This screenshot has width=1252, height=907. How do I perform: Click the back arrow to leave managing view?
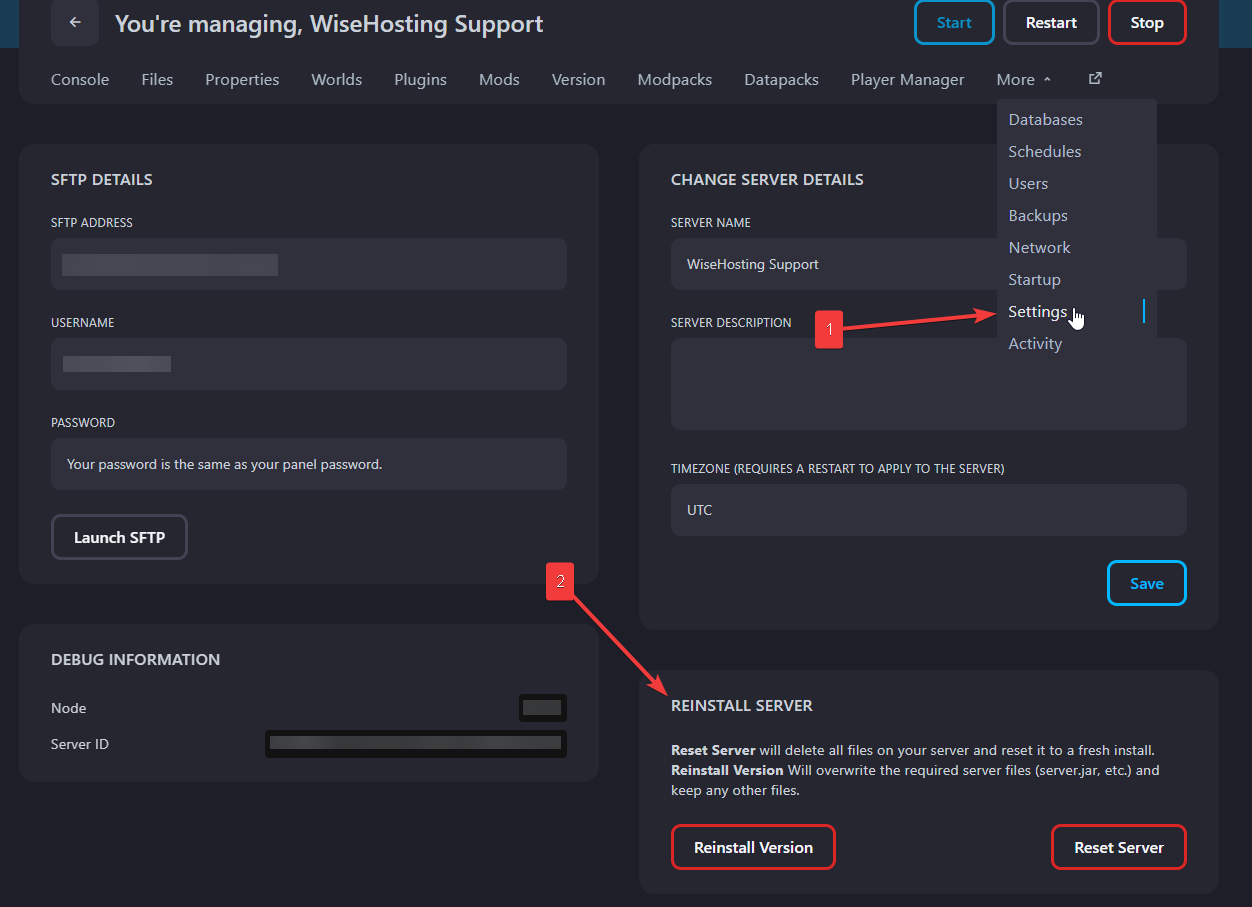75,22
